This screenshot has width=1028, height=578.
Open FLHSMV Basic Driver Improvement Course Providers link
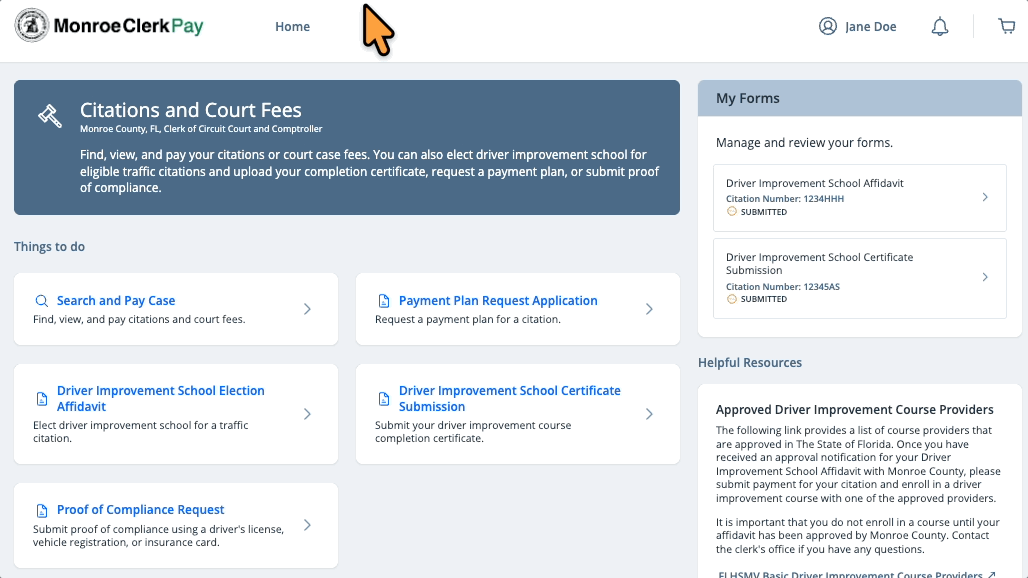850,574
